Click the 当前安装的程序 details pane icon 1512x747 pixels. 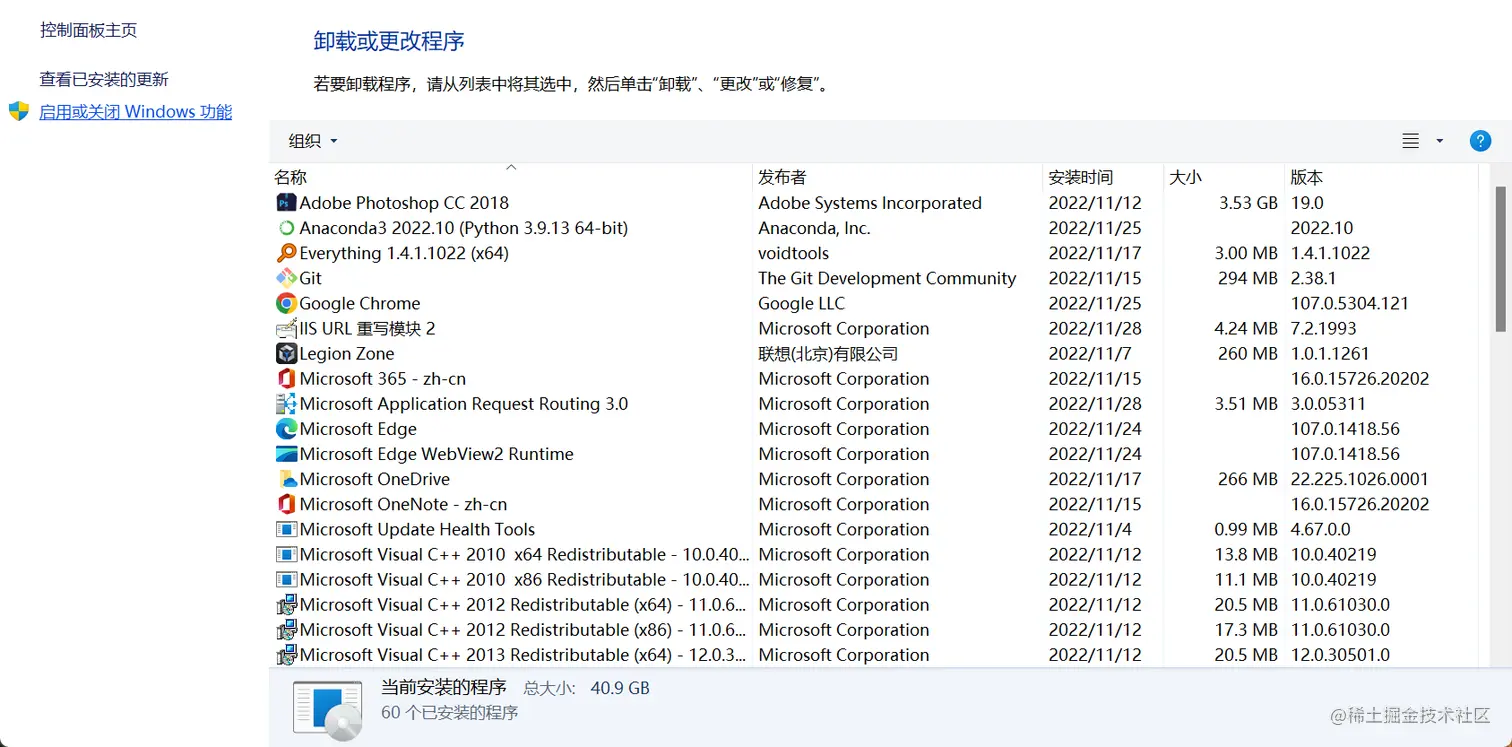(327, 710)
